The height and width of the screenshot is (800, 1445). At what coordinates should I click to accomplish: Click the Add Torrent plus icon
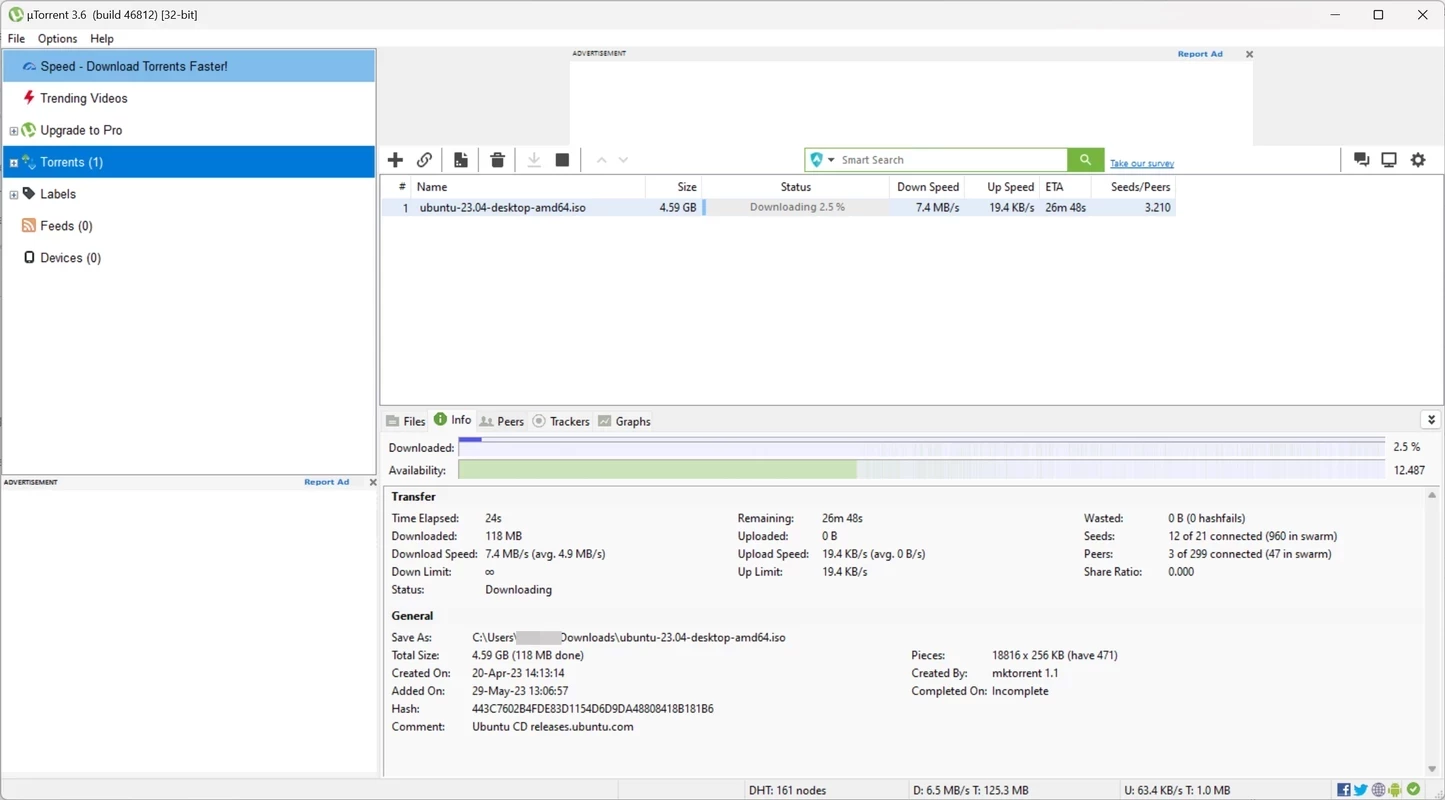click(x=395, y=160)
